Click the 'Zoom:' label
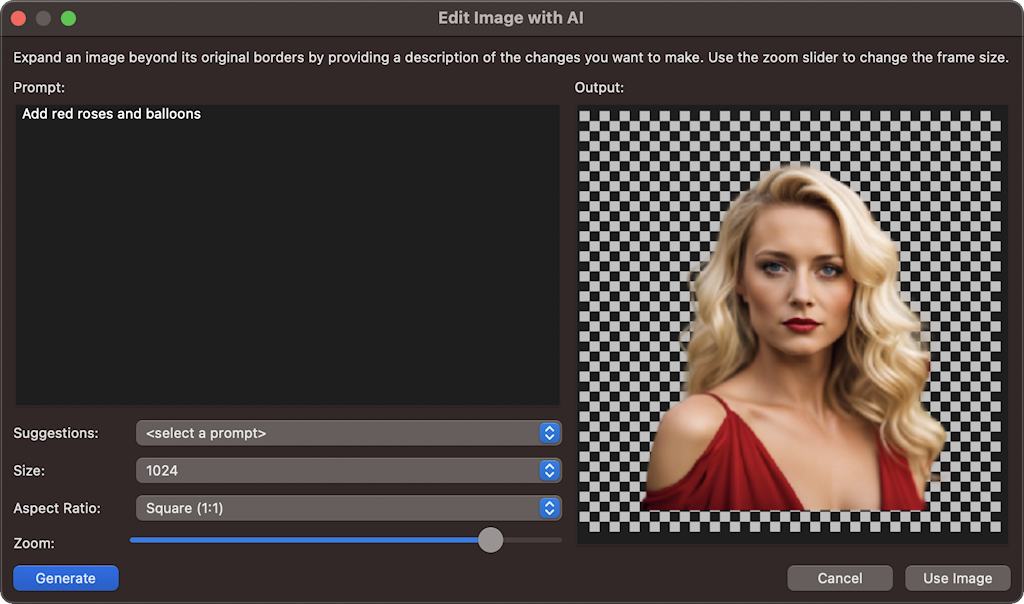 coord(34,543)
